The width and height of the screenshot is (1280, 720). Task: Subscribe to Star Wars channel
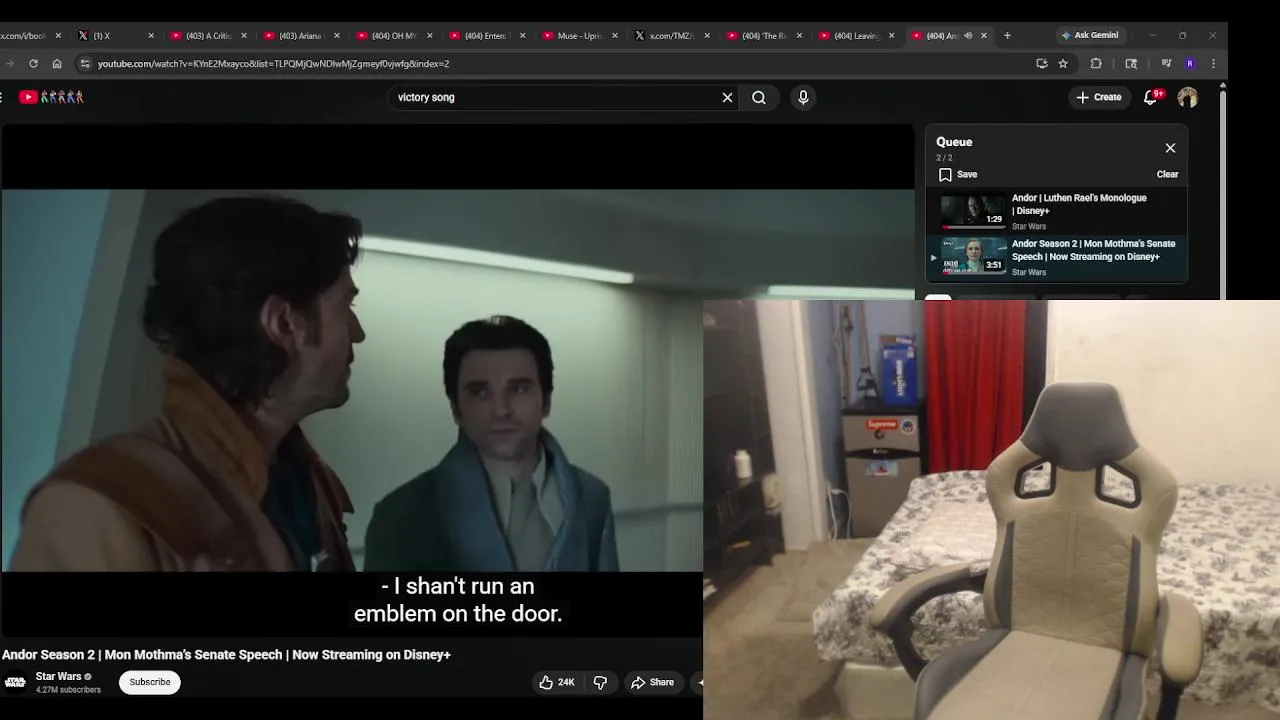tap(150, 682)
